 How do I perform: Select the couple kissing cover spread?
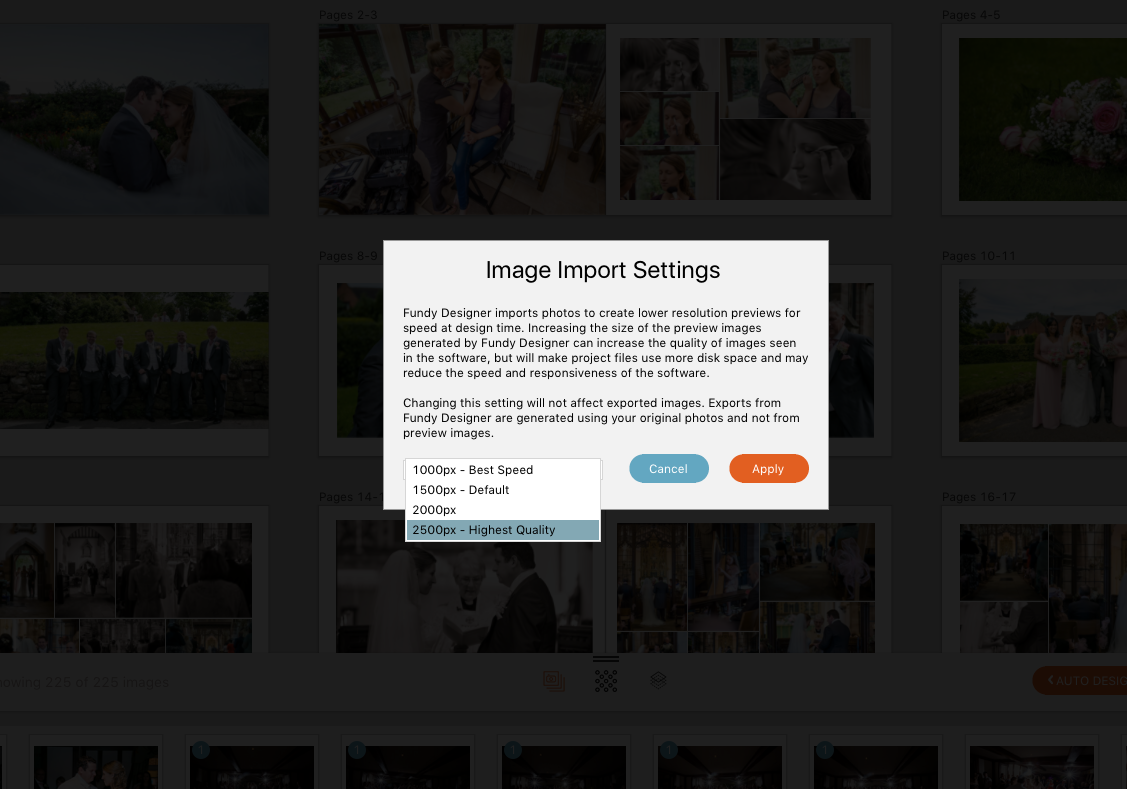coord(134,119)
